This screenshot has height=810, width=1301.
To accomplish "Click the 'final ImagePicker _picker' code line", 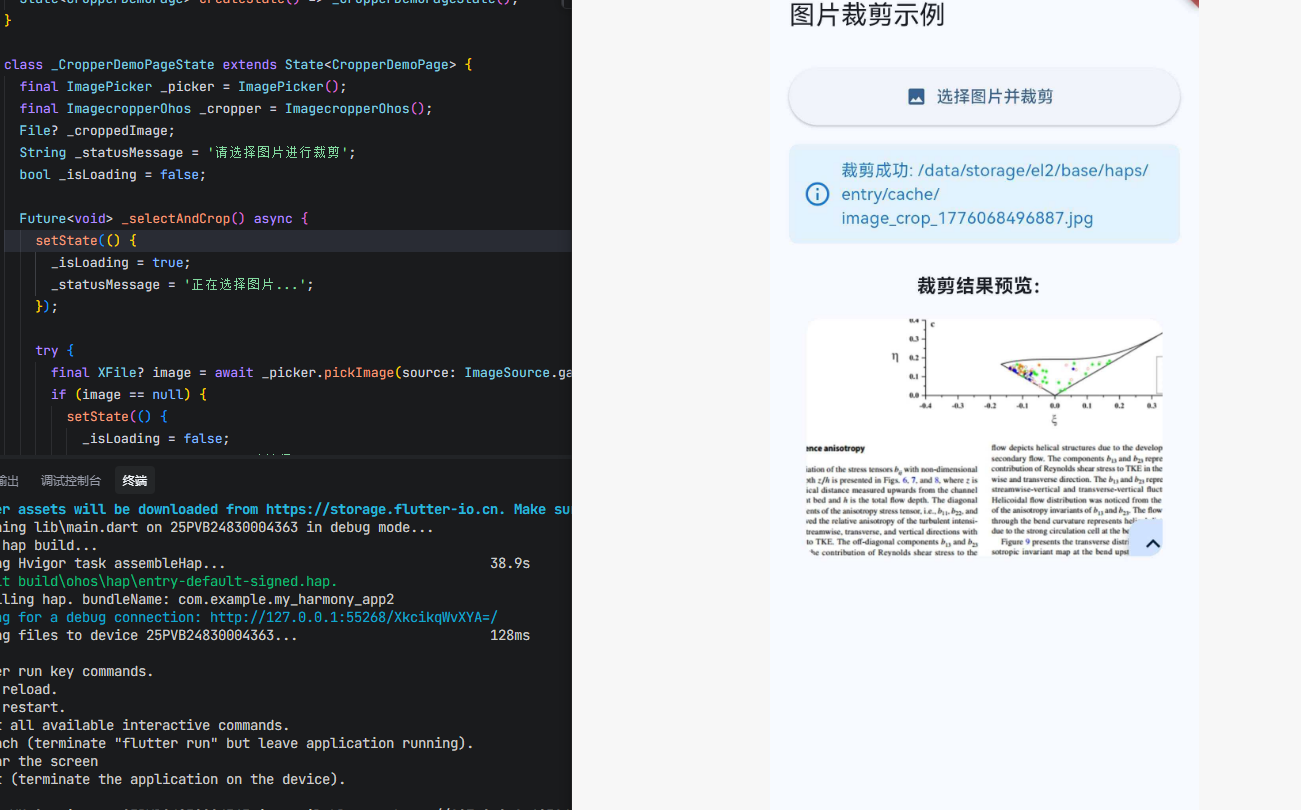I will 183,87.
